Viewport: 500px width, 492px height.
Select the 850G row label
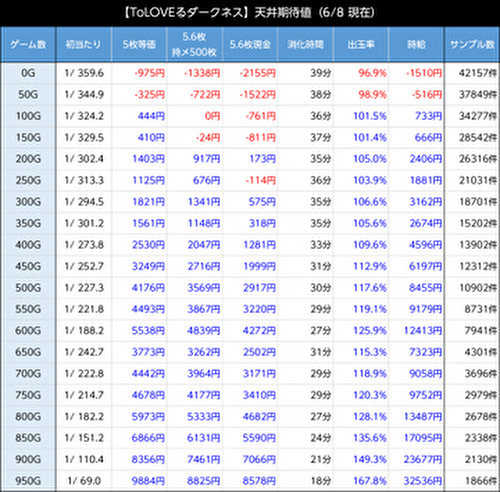pyautogui.click(x=28, y=438)
